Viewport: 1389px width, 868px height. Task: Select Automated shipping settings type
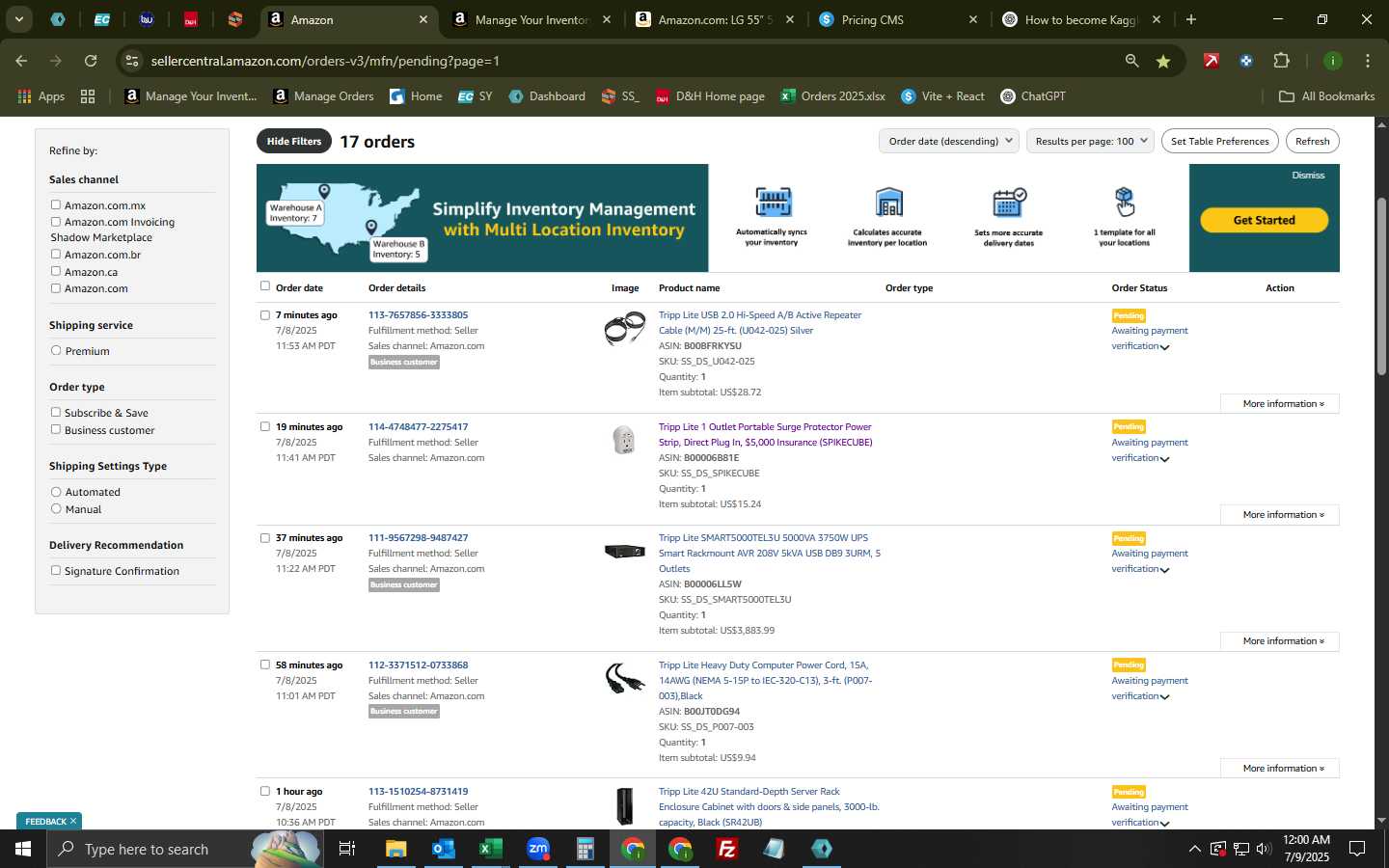point(56,491)
